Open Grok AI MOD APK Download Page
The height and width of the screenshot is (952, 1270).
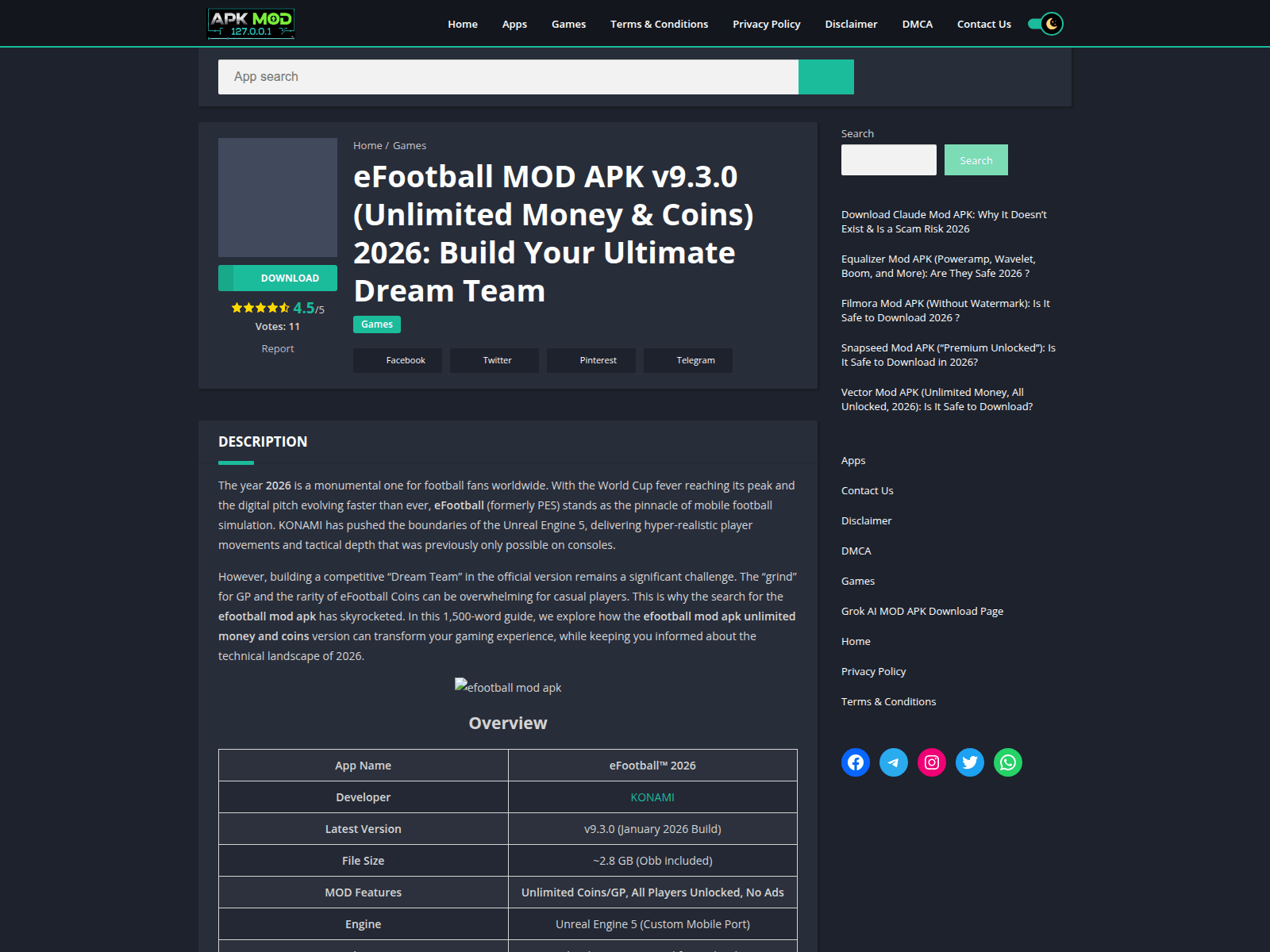coord(922,611)
